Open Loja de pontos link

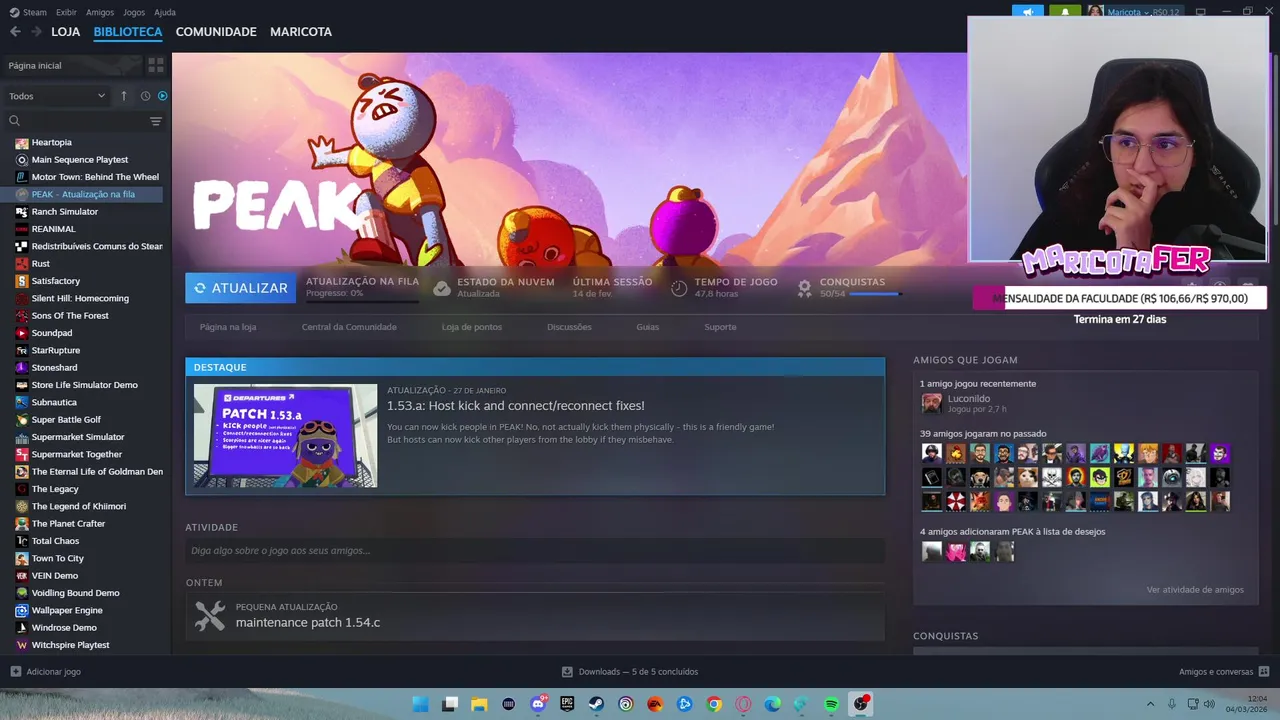(472, 327)
